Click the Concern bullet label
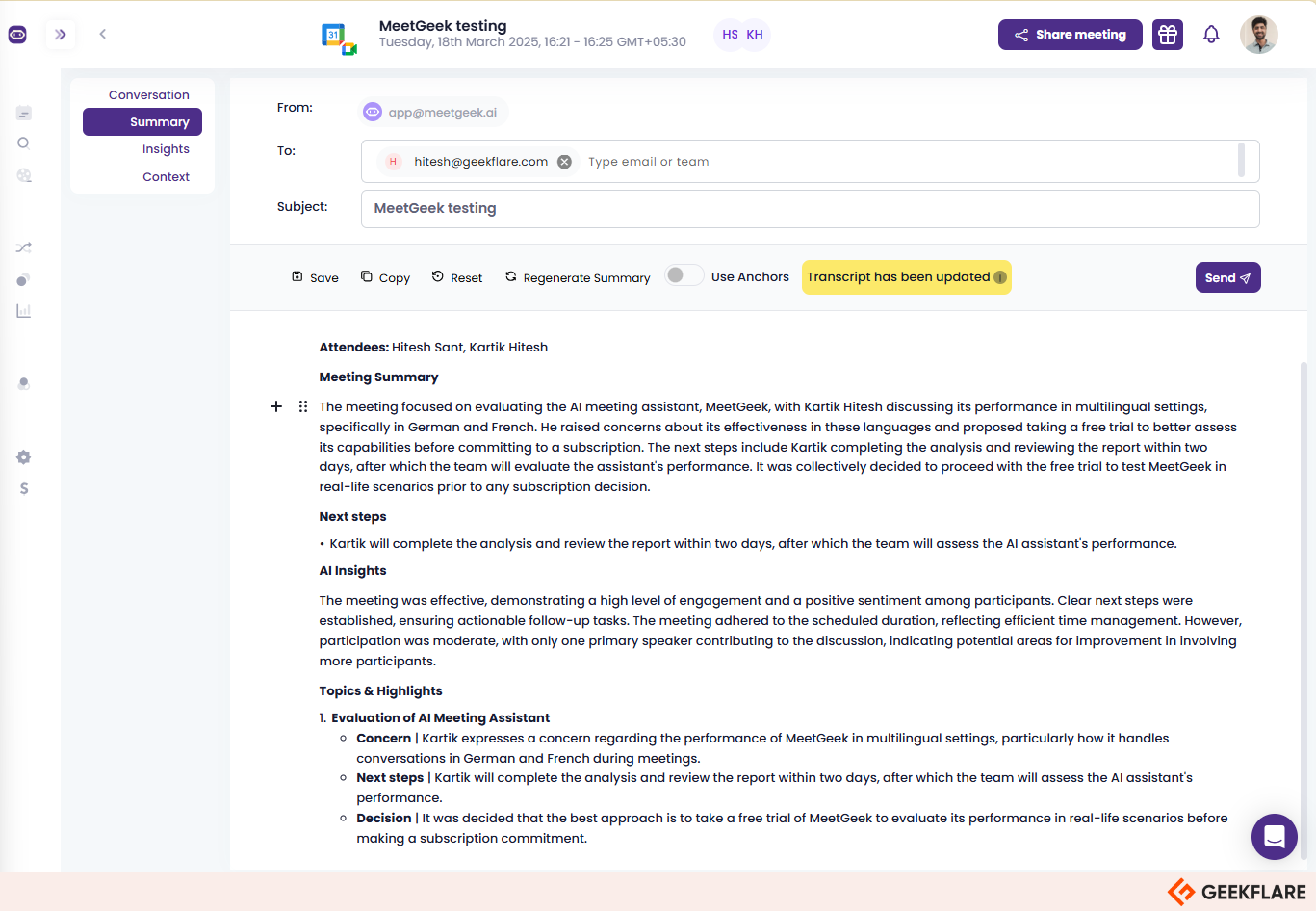Image resolution: width=1316 pixels, height=911 pixels. (x=383, y=739)
